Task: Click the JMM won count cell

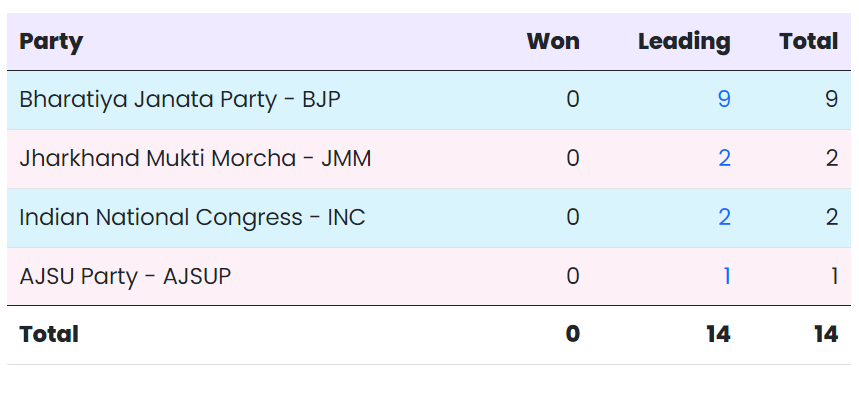Action: [572, 159]
